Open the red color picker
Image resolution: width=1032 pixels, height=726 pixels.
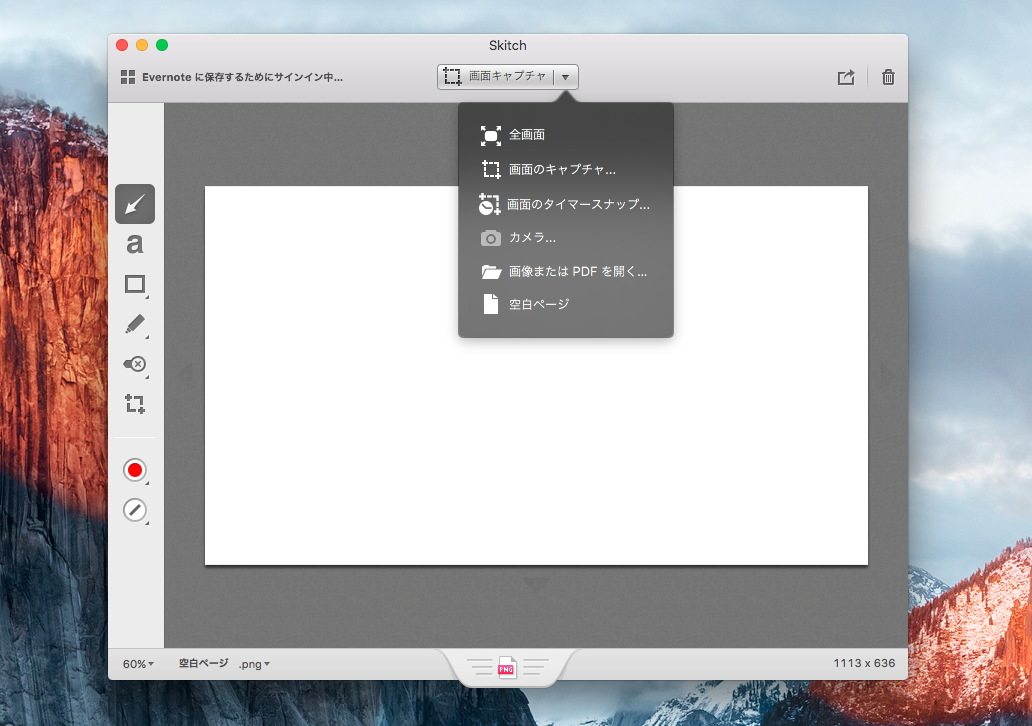135,470
